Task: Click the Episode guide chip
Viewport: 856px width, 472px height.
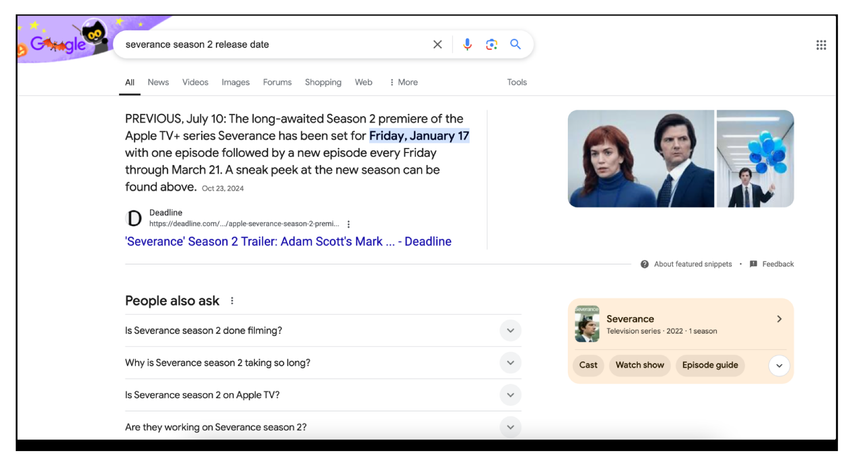Action: point(710,365)
